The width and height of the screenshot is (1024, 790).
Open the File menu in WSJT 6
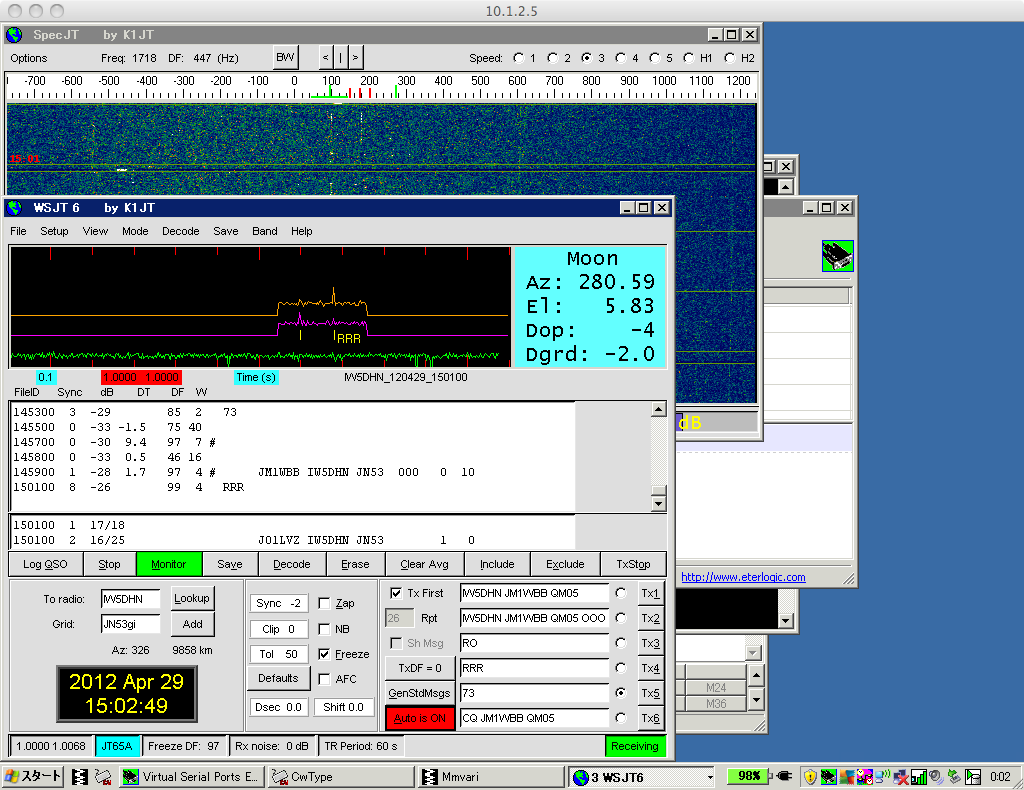click(18, 231)
